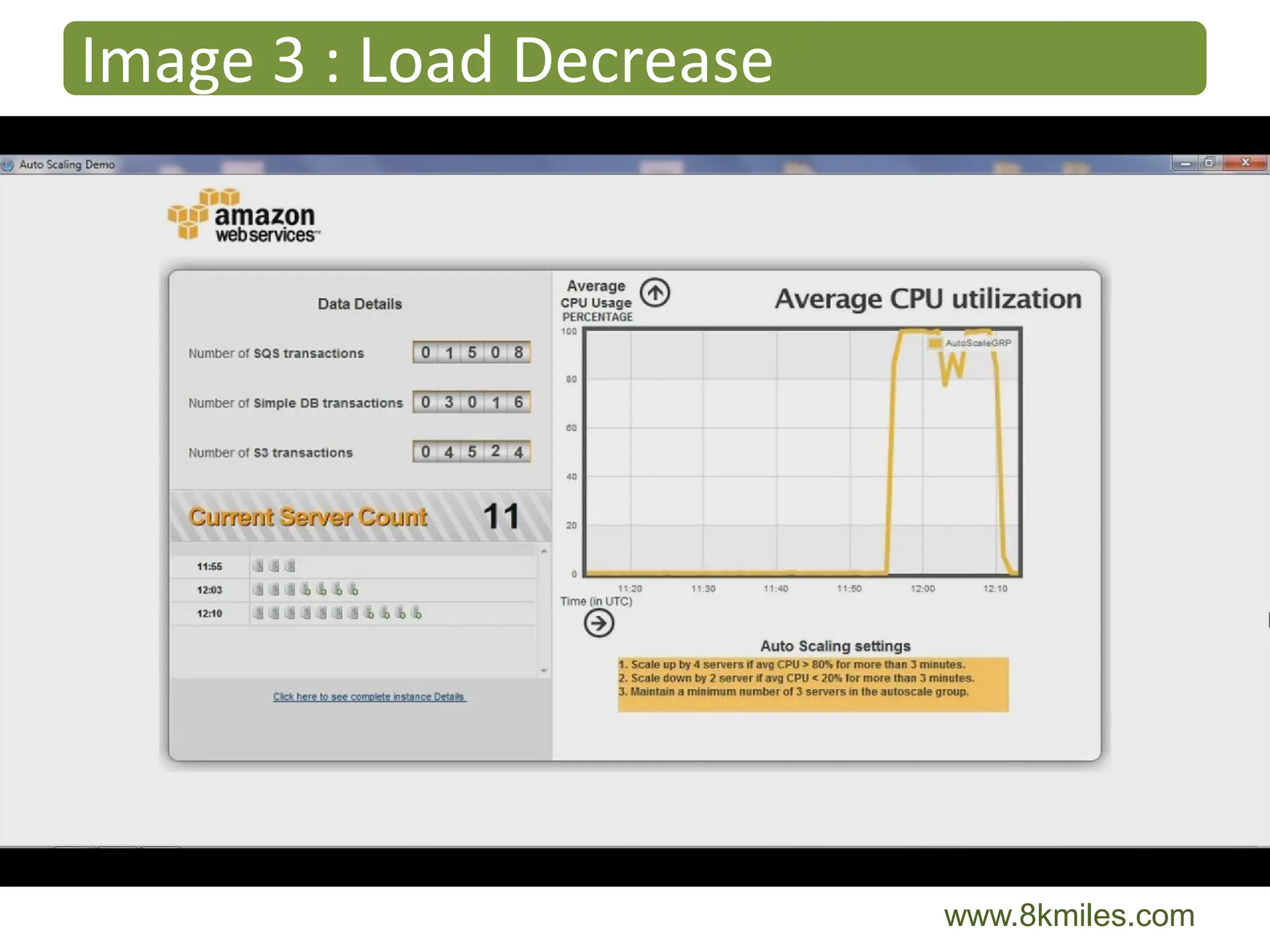Click the right-arrow icon below Time (in UTC)
The height and width of the screenshot is (952, 1270).
pyautogui.click(x=598, y=624)
